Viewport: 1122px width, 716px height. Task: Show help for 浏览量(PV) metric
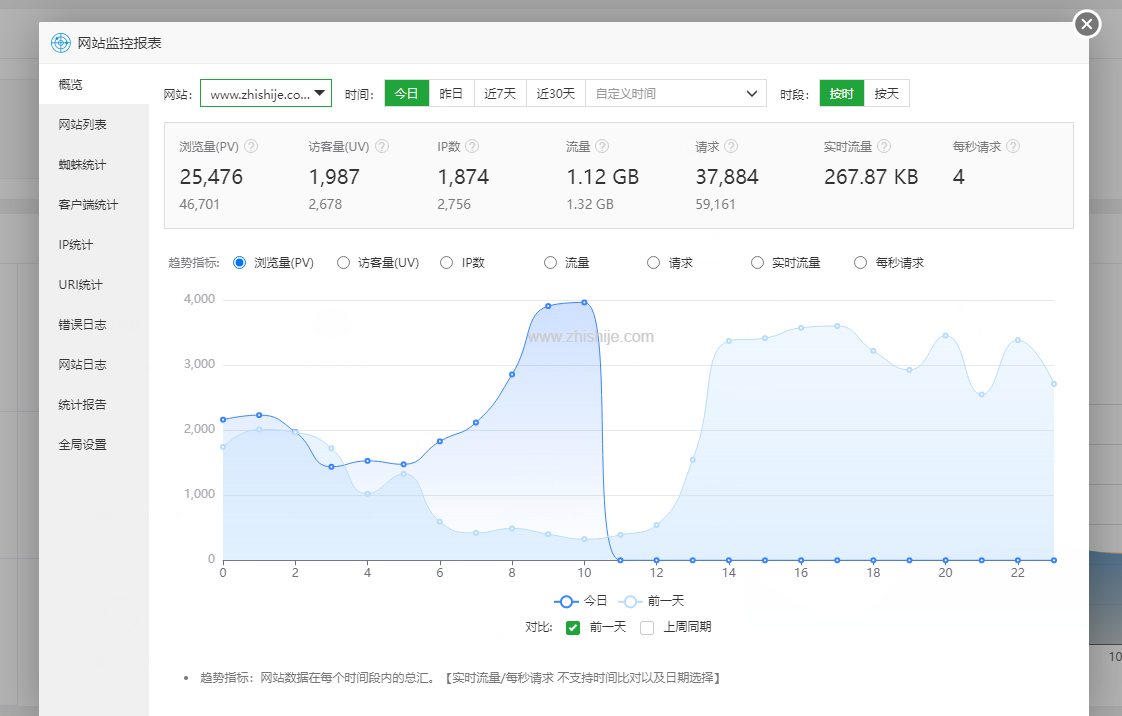(251, 146)
